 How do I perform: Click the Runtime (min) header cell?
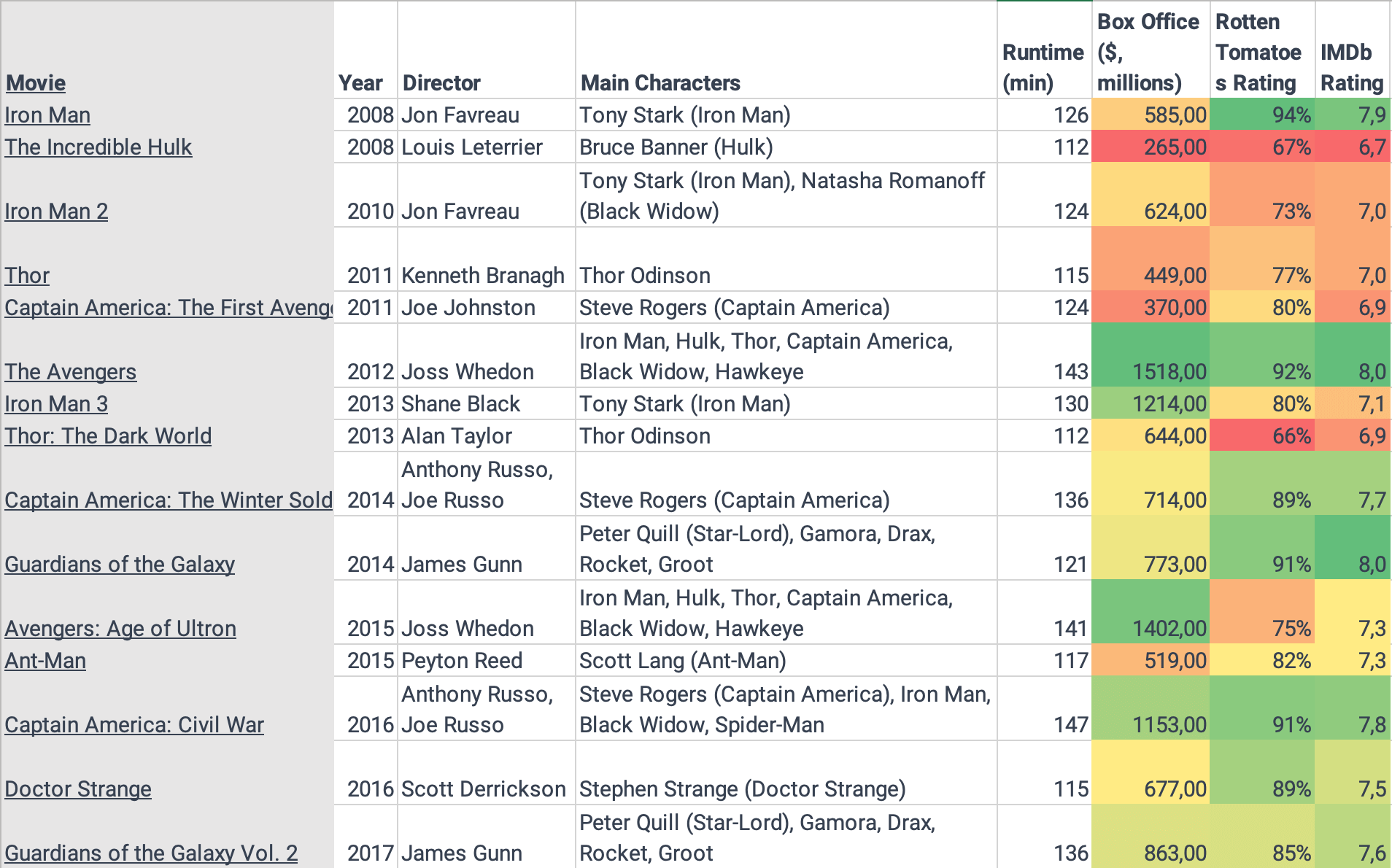(x=1044, y=51)
